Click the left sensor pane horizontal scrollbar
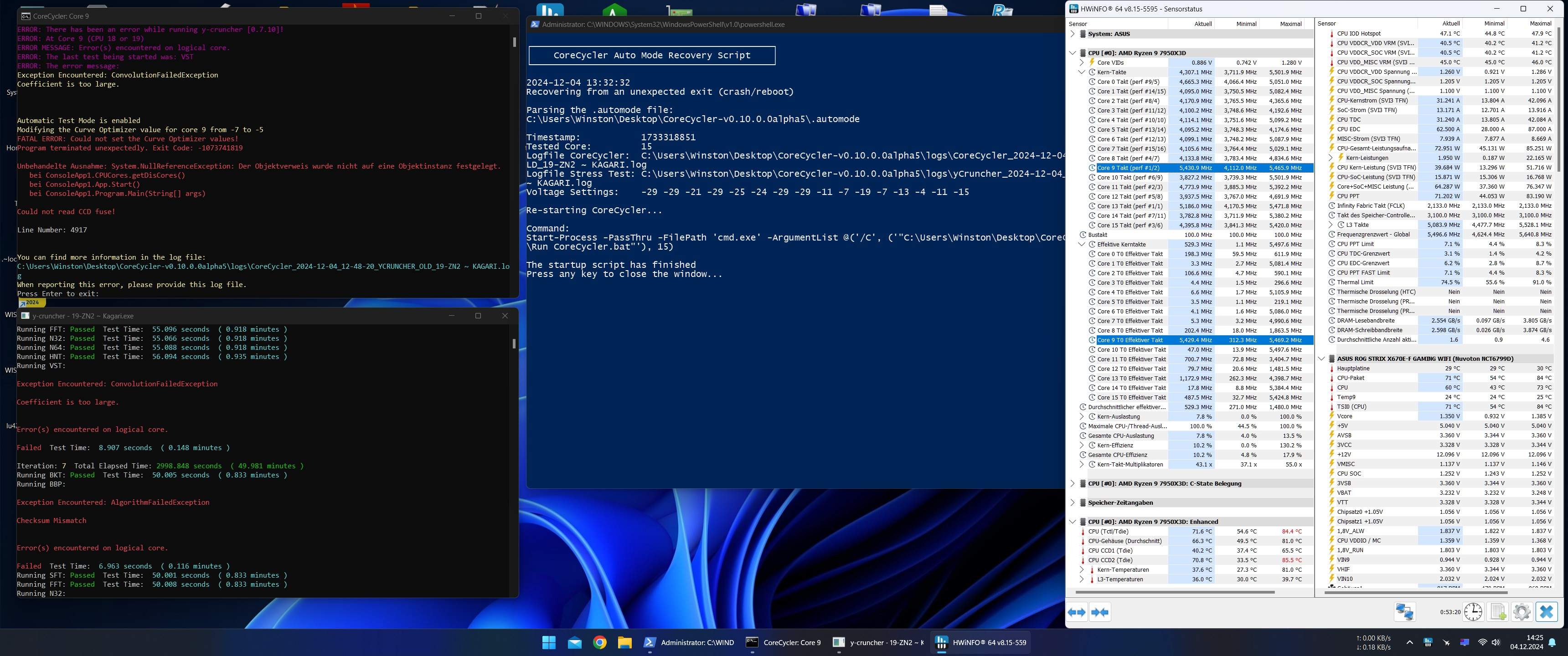Screen dimensions: 1568x656 pyautogui.click(x=1175, y=591)
